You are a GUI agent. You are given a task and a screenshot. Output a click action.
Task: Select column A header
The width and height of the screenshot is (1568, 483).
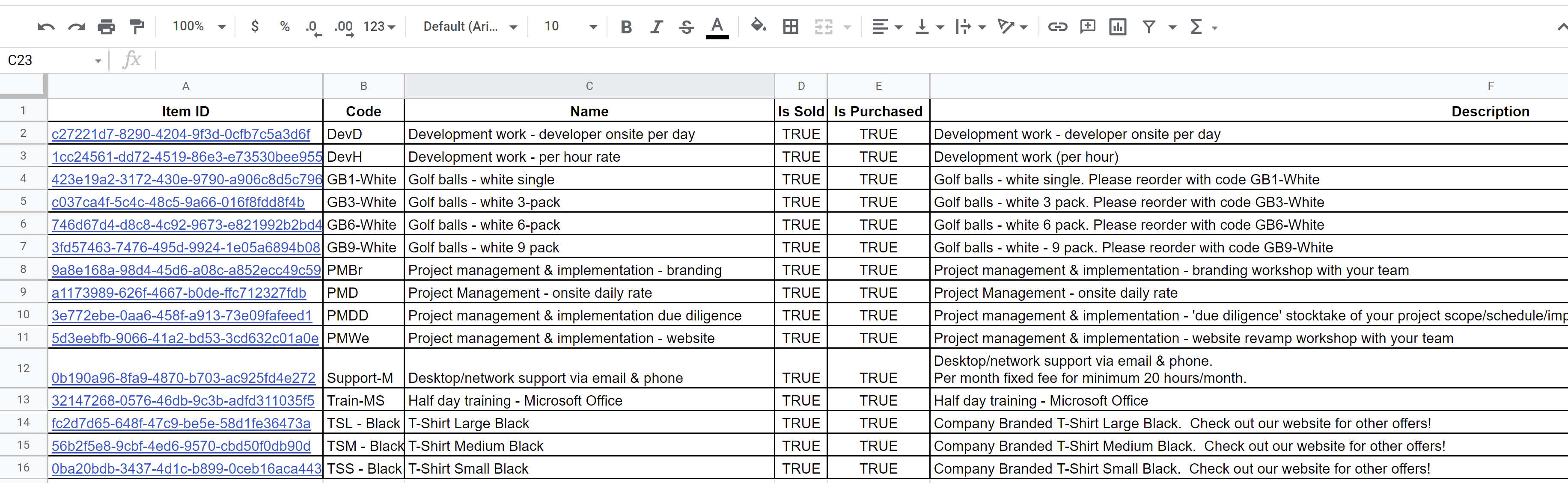point(186,86)
